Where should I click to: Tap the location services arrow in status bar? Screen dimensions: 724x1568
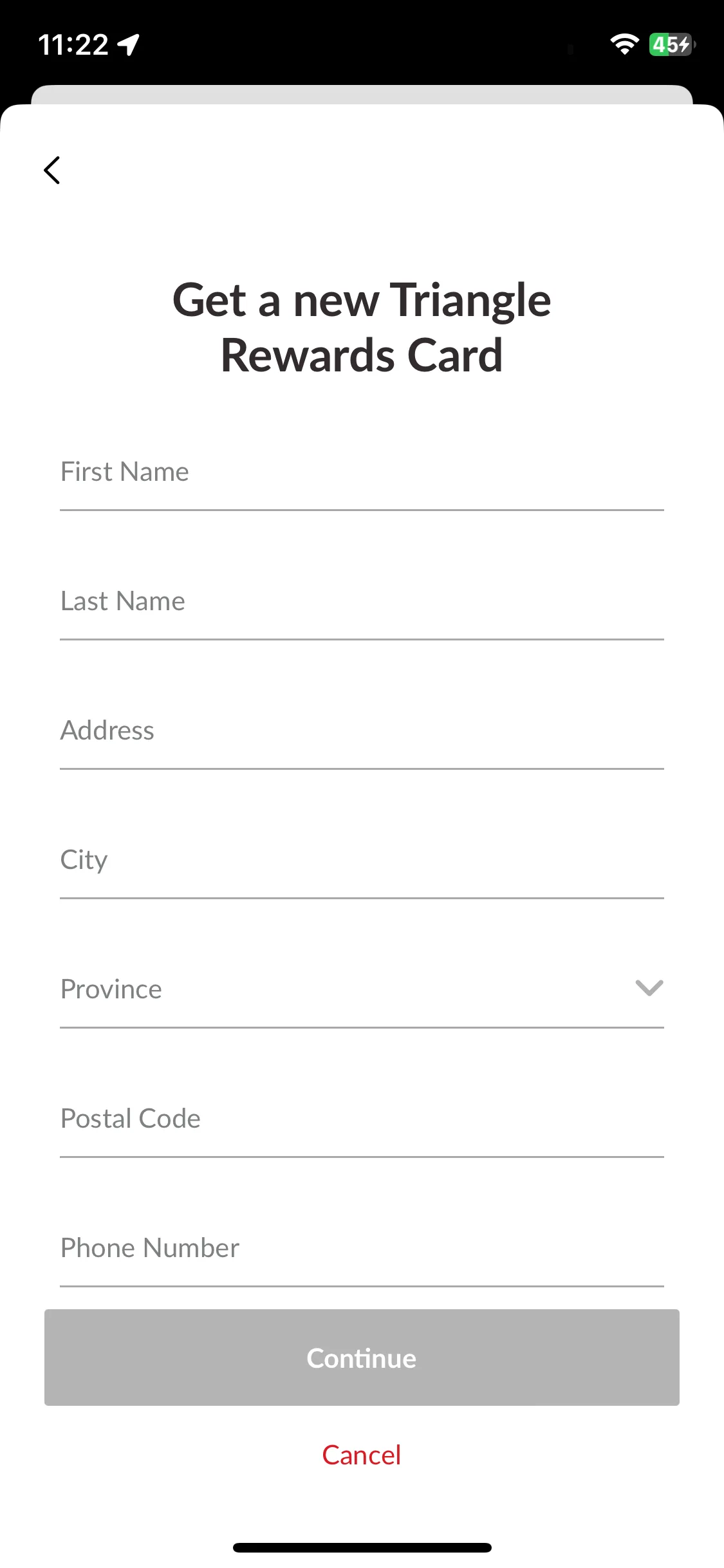click(129, 45)
